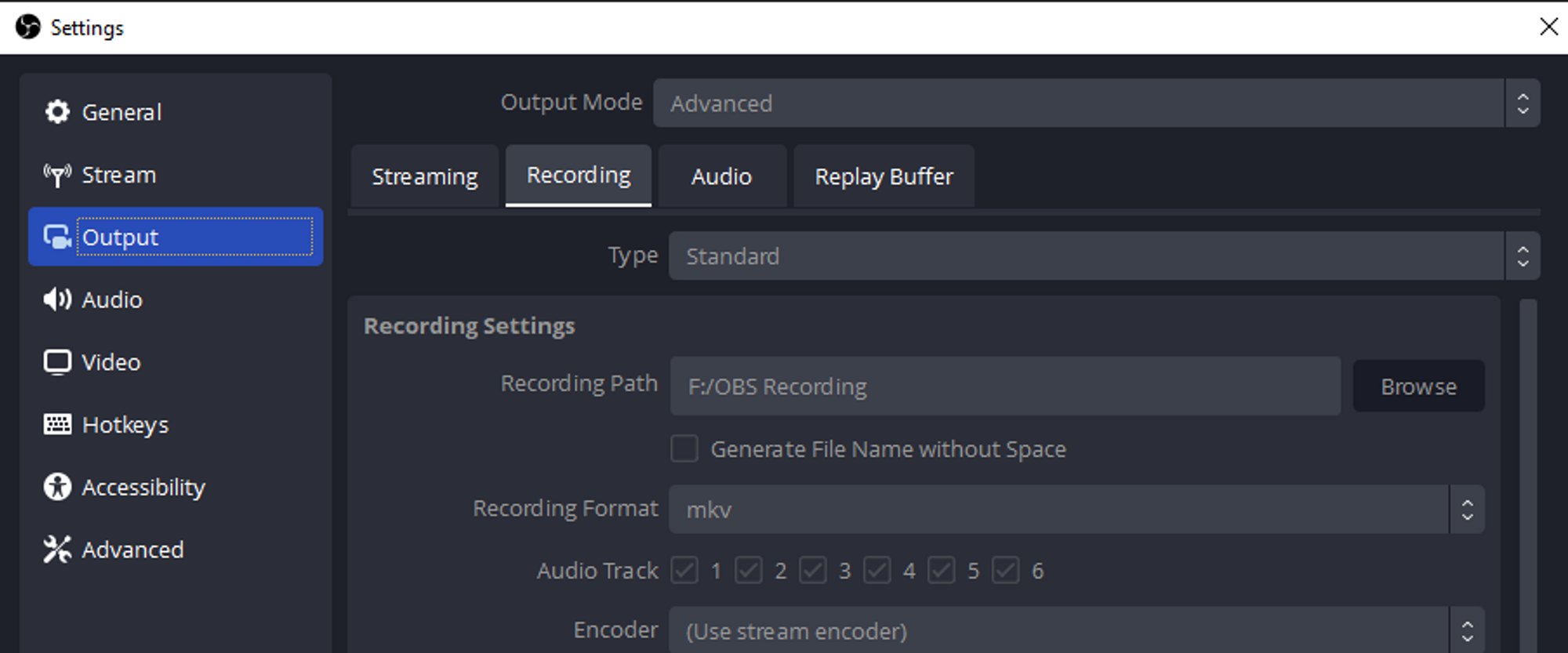The height and width of the screenshot is (653, 1568).
Task: Open the Accessibility settings category
Action: pos(176,487)
